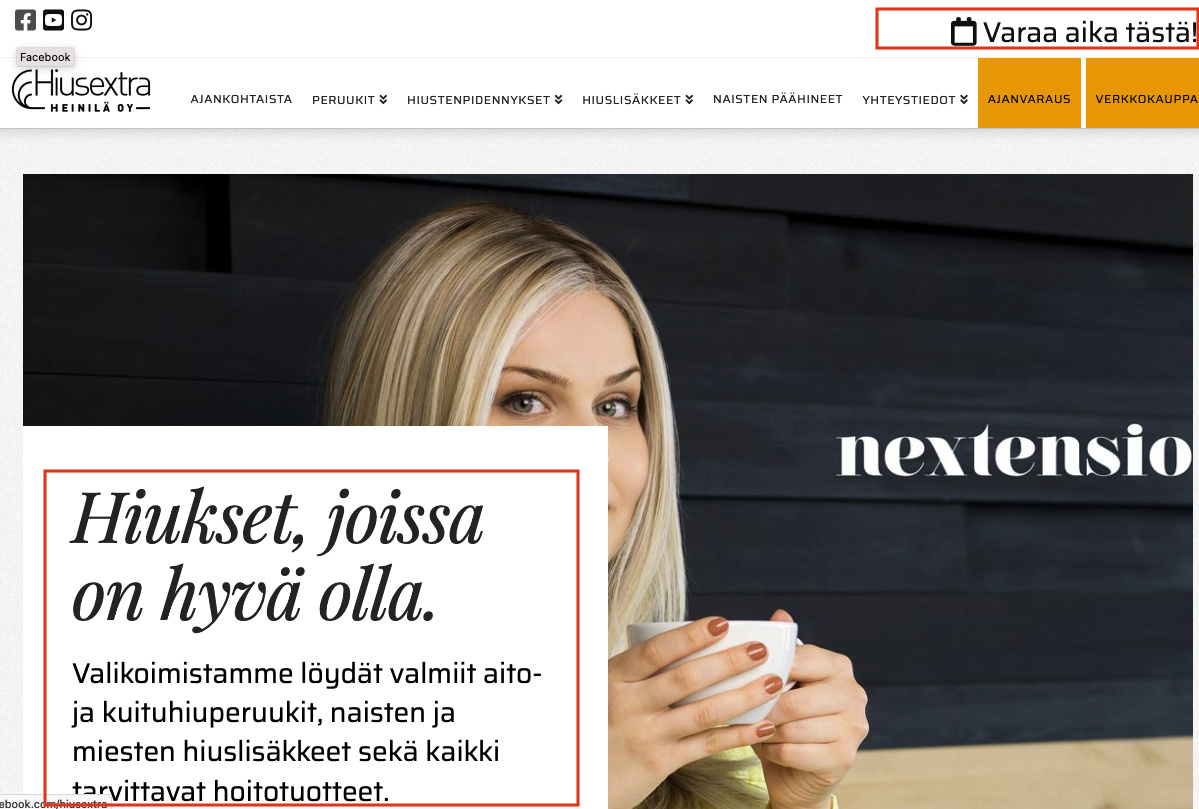Viewport: 1199px width, 809px height.
Task: Expand the Yhteystiedot dropdown chevron
Action: coord(964,99)
